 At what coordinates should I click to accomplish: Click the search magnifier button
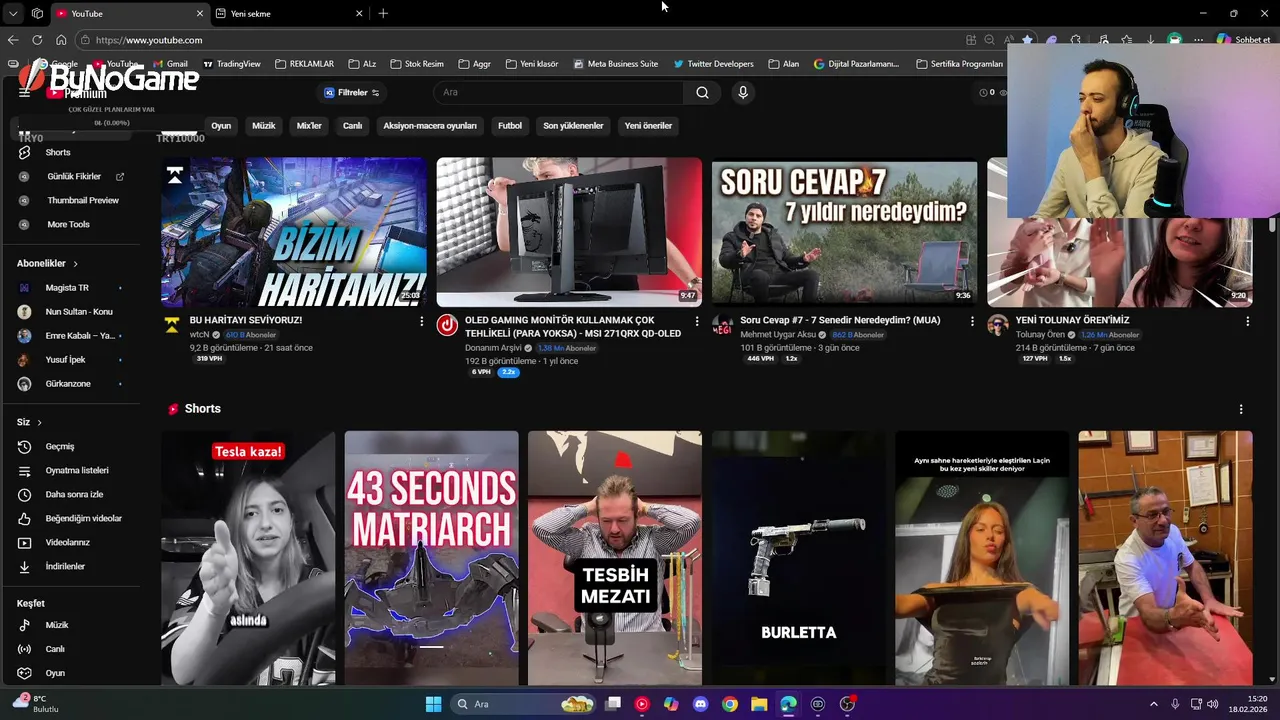(702, 92)
